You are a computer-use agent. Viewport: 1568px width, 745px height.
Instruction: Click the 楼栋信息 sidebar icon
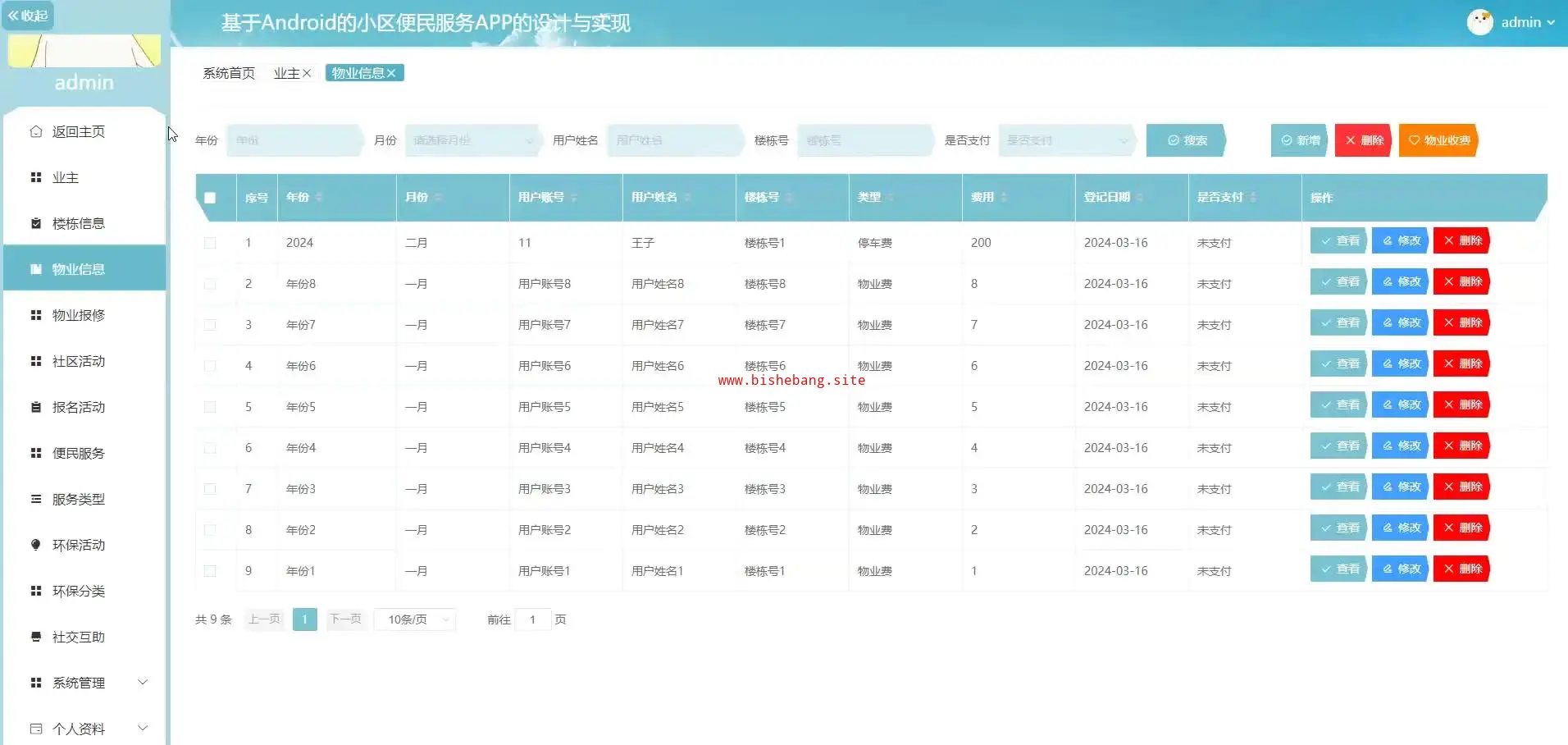click(36, 223)
